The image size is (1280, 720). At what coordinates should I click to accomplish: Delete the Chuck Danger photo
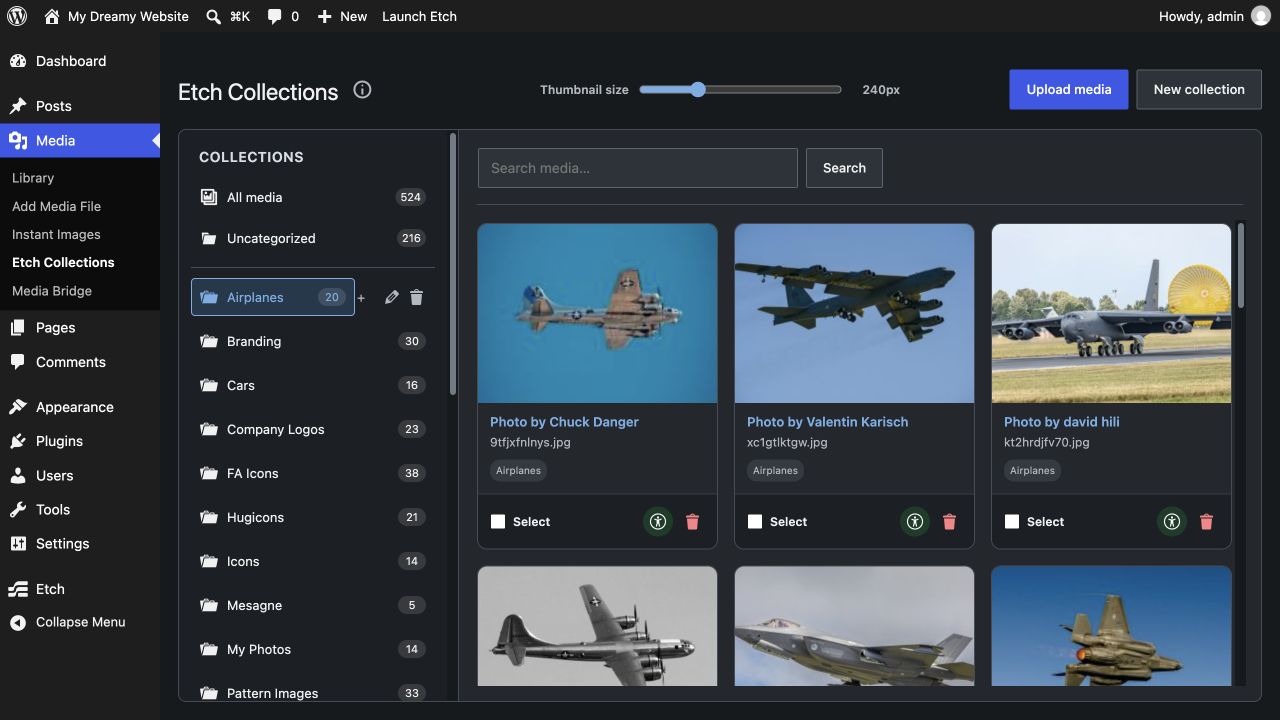tap(693, 521)
